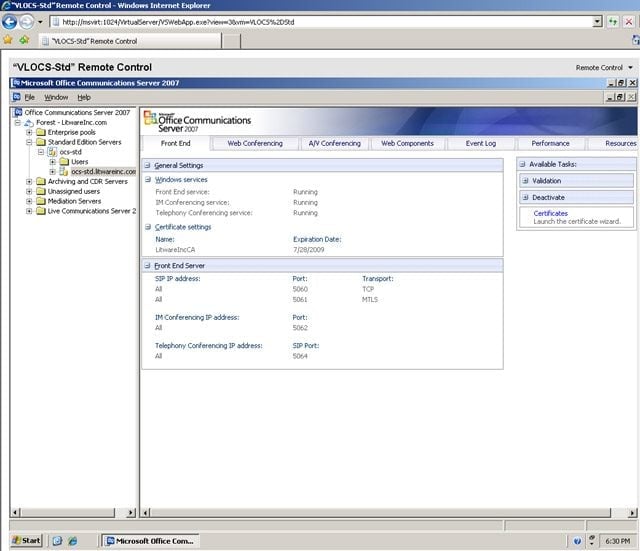Click the Standard Edition Servers folder icon
This screenshot has width=640, height=551.
click(x=41, y=142)
